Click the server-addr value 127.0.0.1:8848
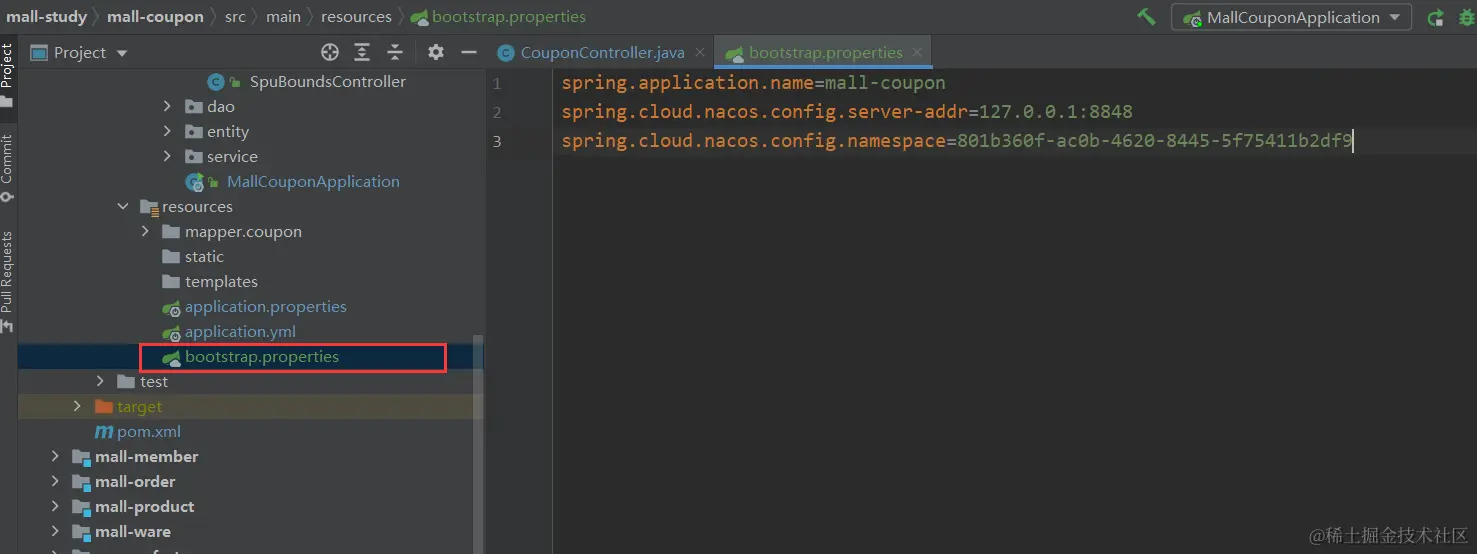The width and height of the screenshot is (1477, 554). (1056, 112)
